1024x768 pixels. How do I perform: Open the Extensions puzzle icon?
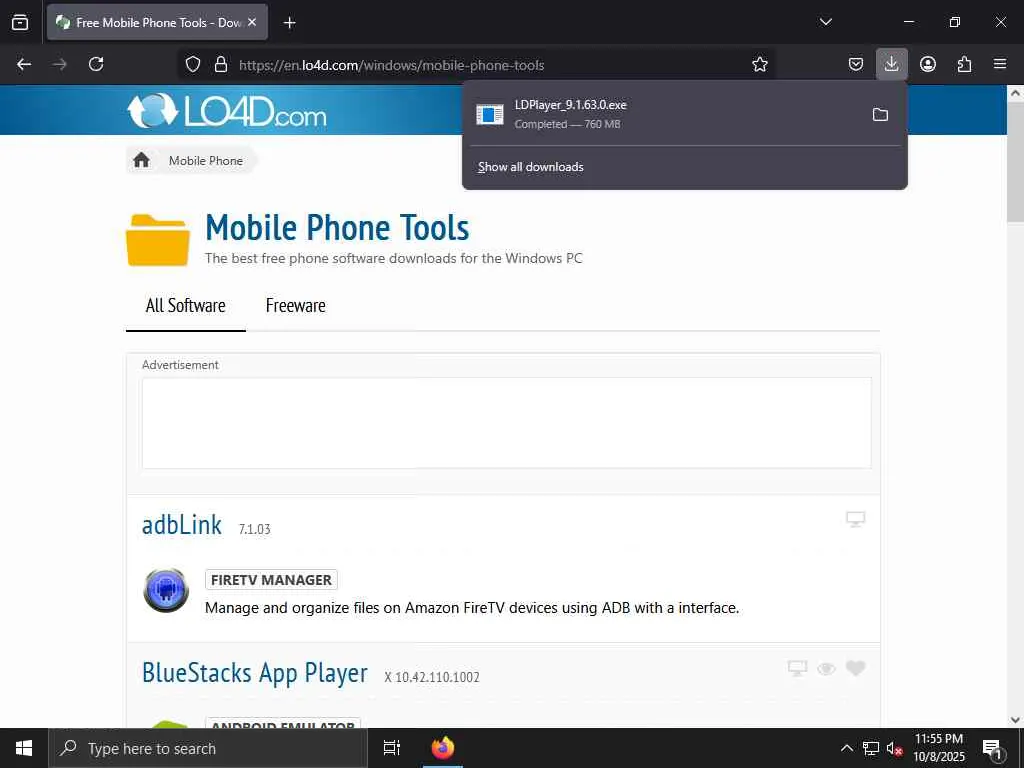pyautogui.click(x=964, y=64)
